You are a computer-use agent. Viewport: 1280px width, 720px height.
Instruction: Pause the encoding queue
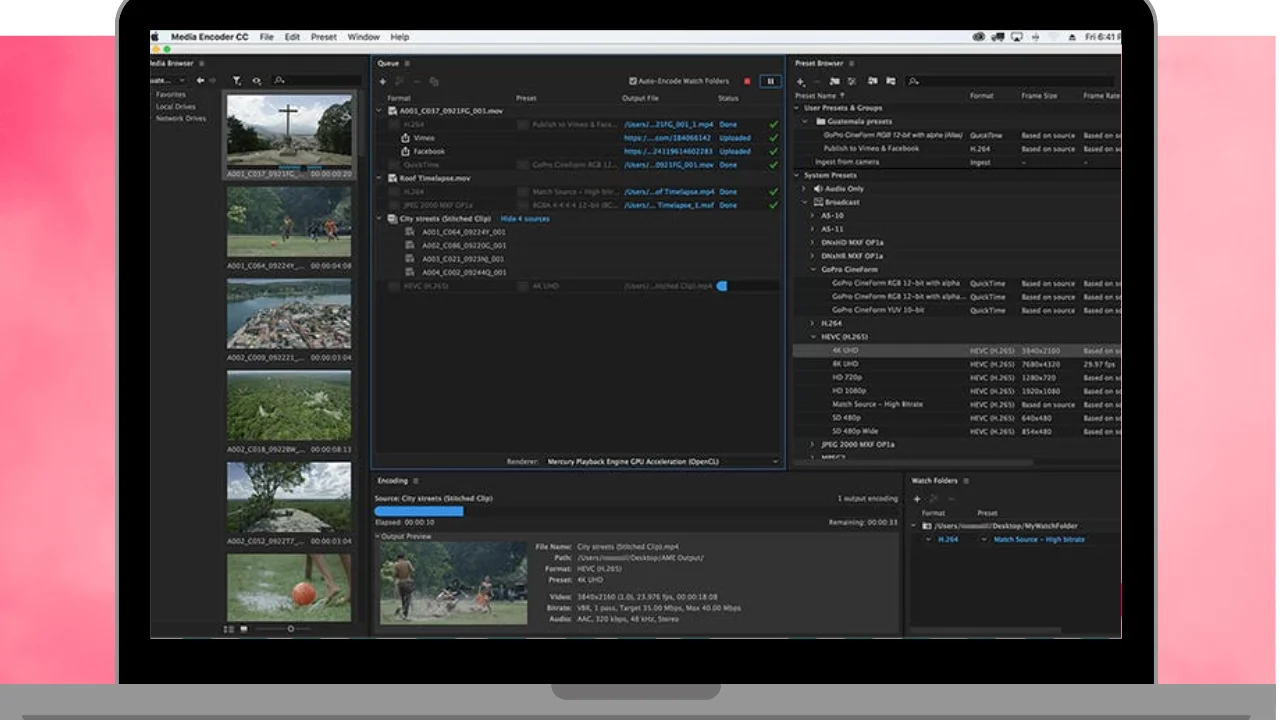coord(770,81)
